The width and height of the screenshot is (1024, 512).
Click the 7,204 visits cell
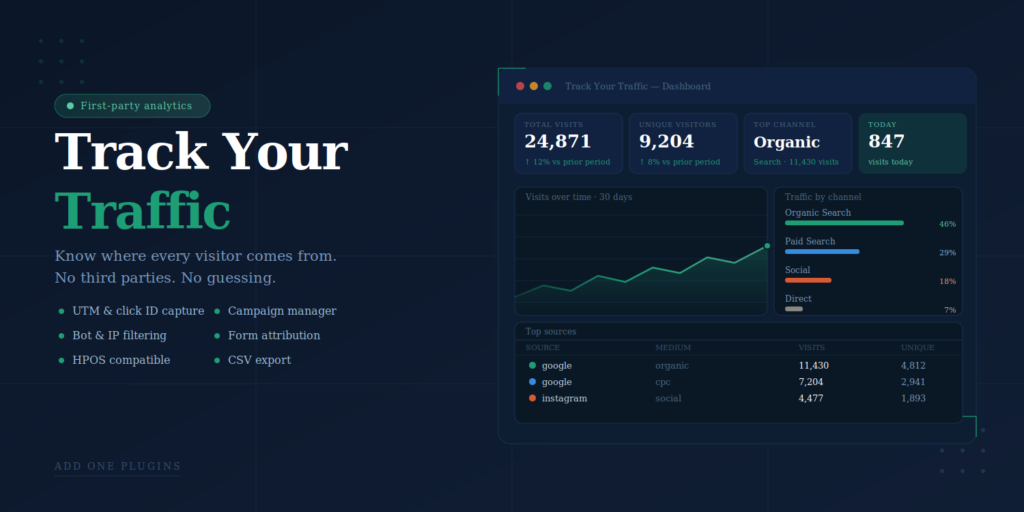tap(811, 382)
